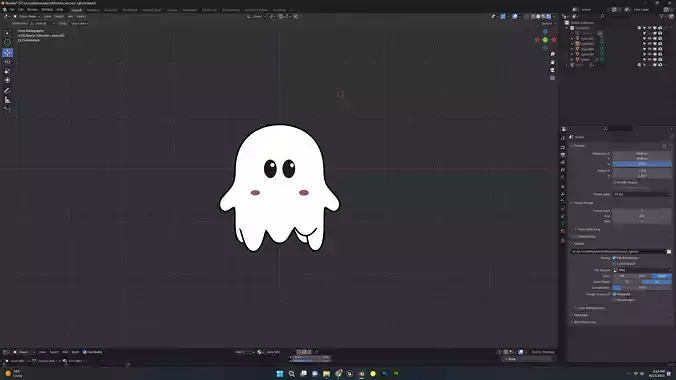
Task: Click the red X axis on gizmo
Action: (554, 40)
